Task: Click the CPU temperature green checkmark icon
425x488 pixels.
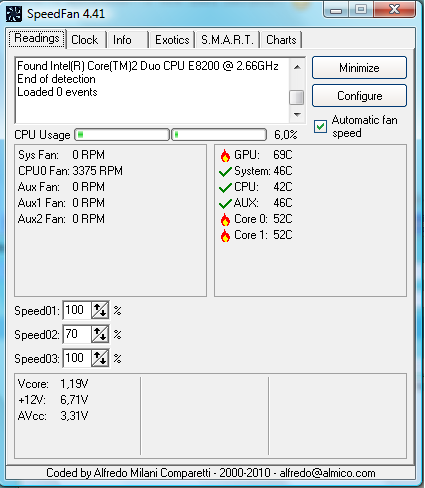Action: [x=225, y=188]
